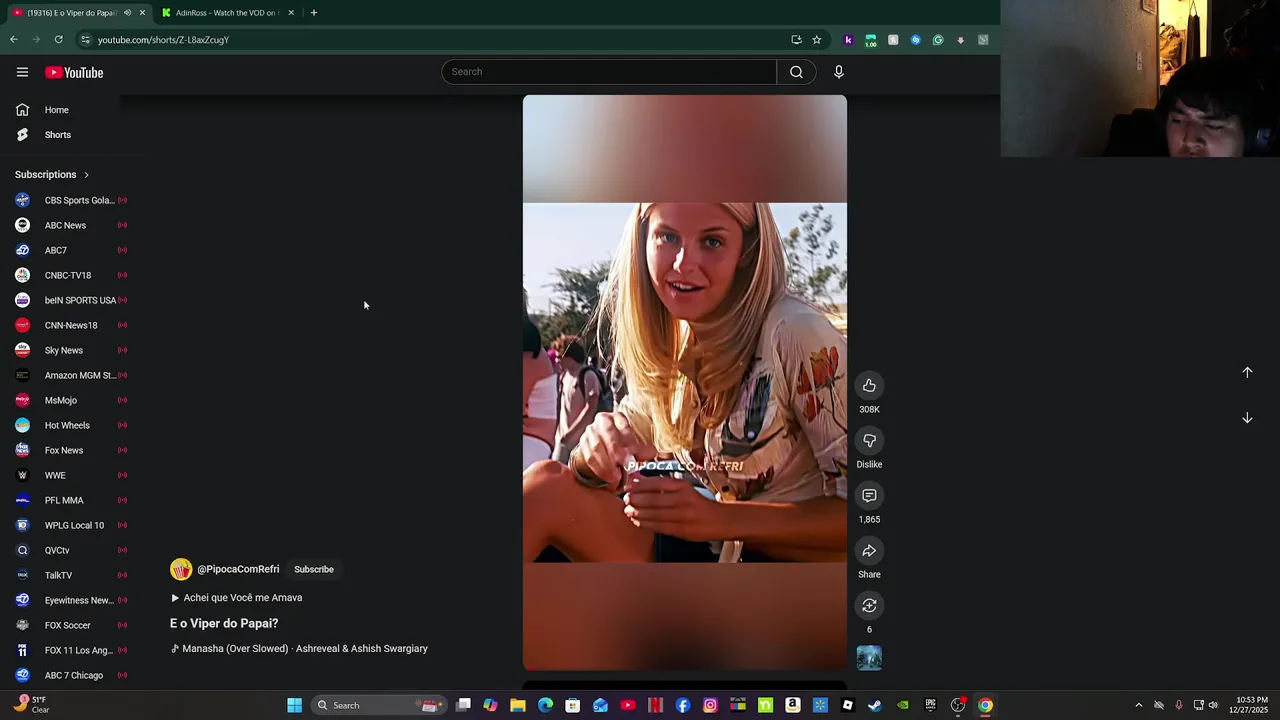Open Netflix from the taskbar
The height and width of the screenshot is (720, 1280).
[x=655, y=705]
